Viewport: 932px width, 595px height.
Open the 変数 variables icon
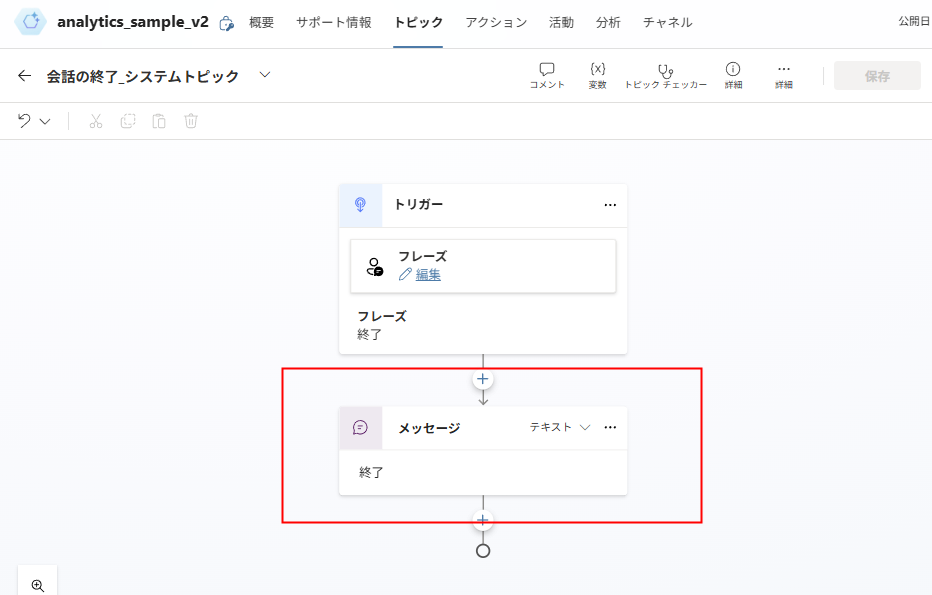click(597, 69)
